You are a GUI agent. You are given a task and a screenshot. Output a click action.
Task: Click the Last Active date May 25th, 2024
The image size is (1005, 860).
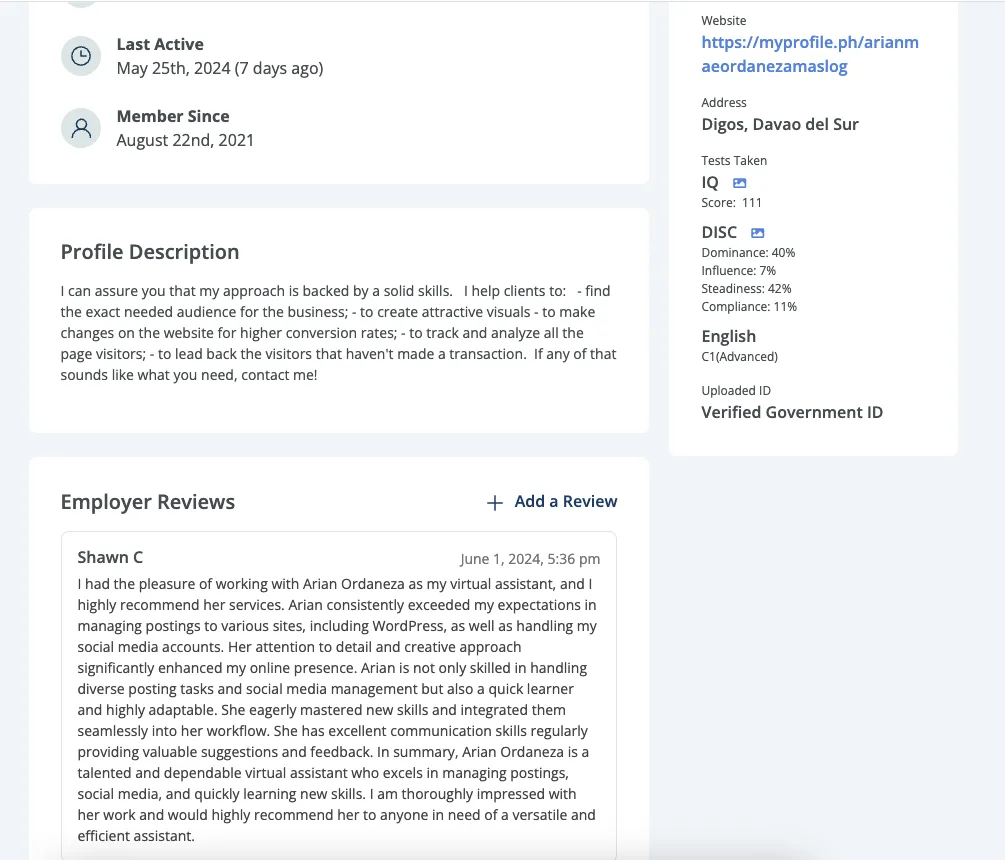(219, 68)
